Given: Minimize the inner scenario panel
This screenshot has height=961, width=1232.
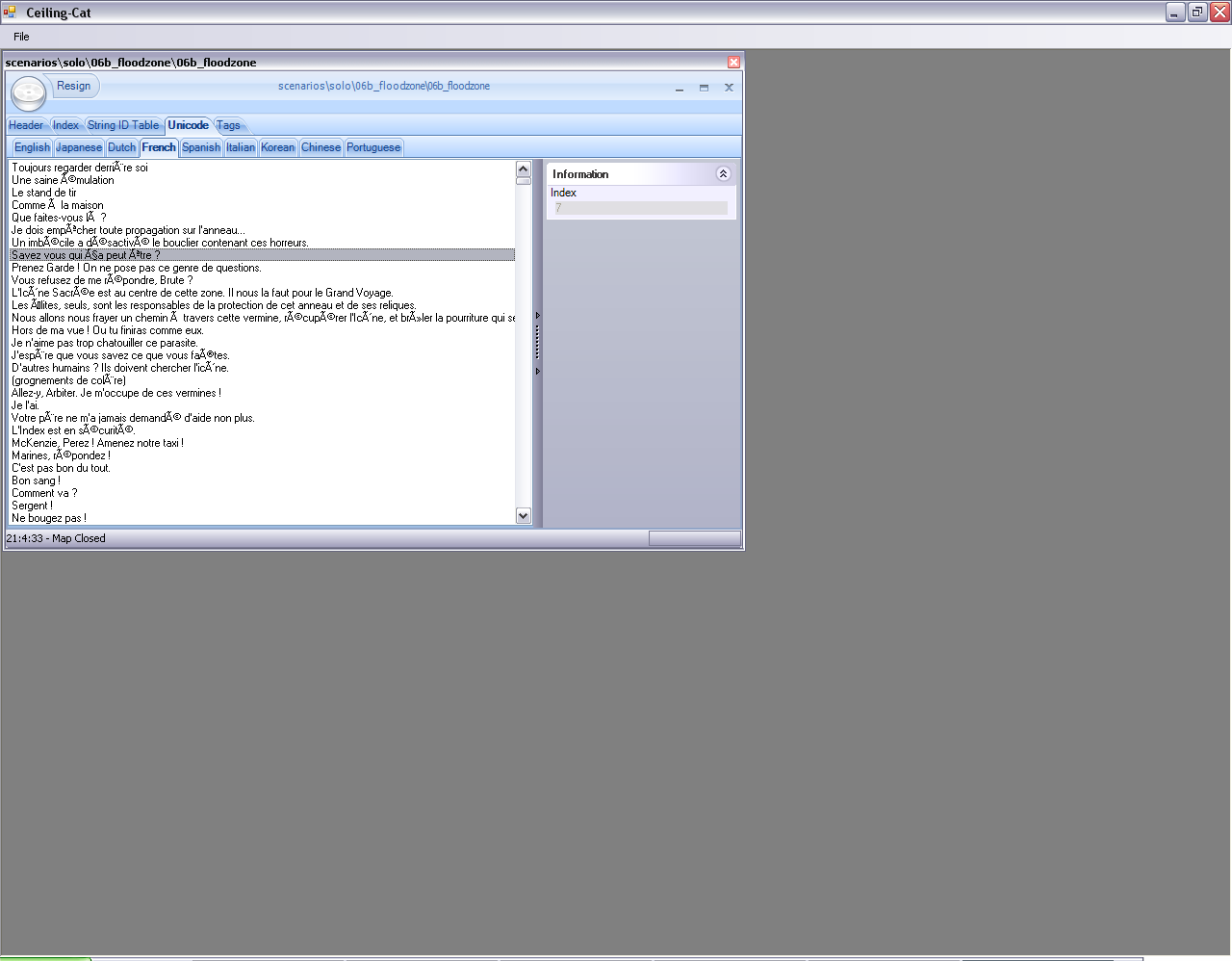Looking at the screenshot, I should coord(680,88).
